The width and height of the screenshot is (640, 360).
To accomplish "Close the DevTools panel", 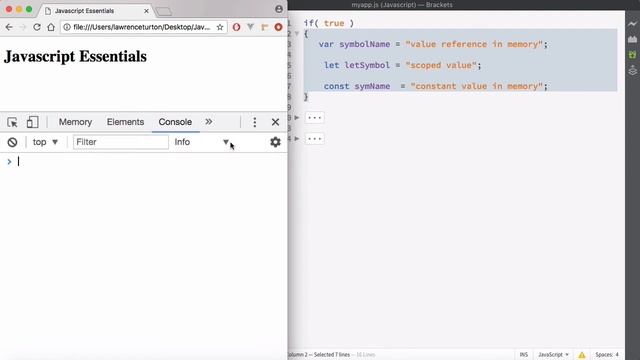I will click(276, 122).
